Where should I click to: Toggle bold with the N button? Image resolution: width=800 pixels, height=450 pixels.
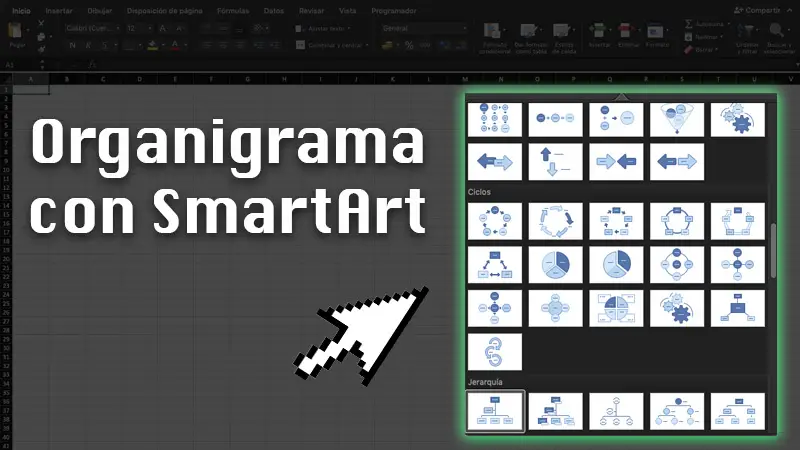coord(72,45)
